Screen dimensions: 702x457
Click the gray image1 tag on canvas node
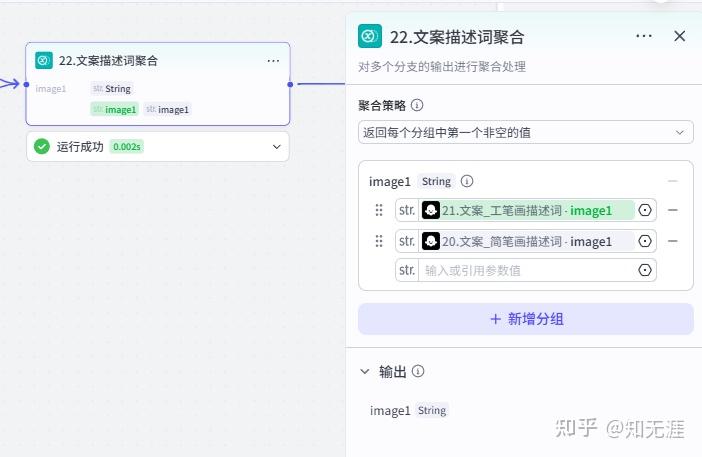tap(167, 110)
